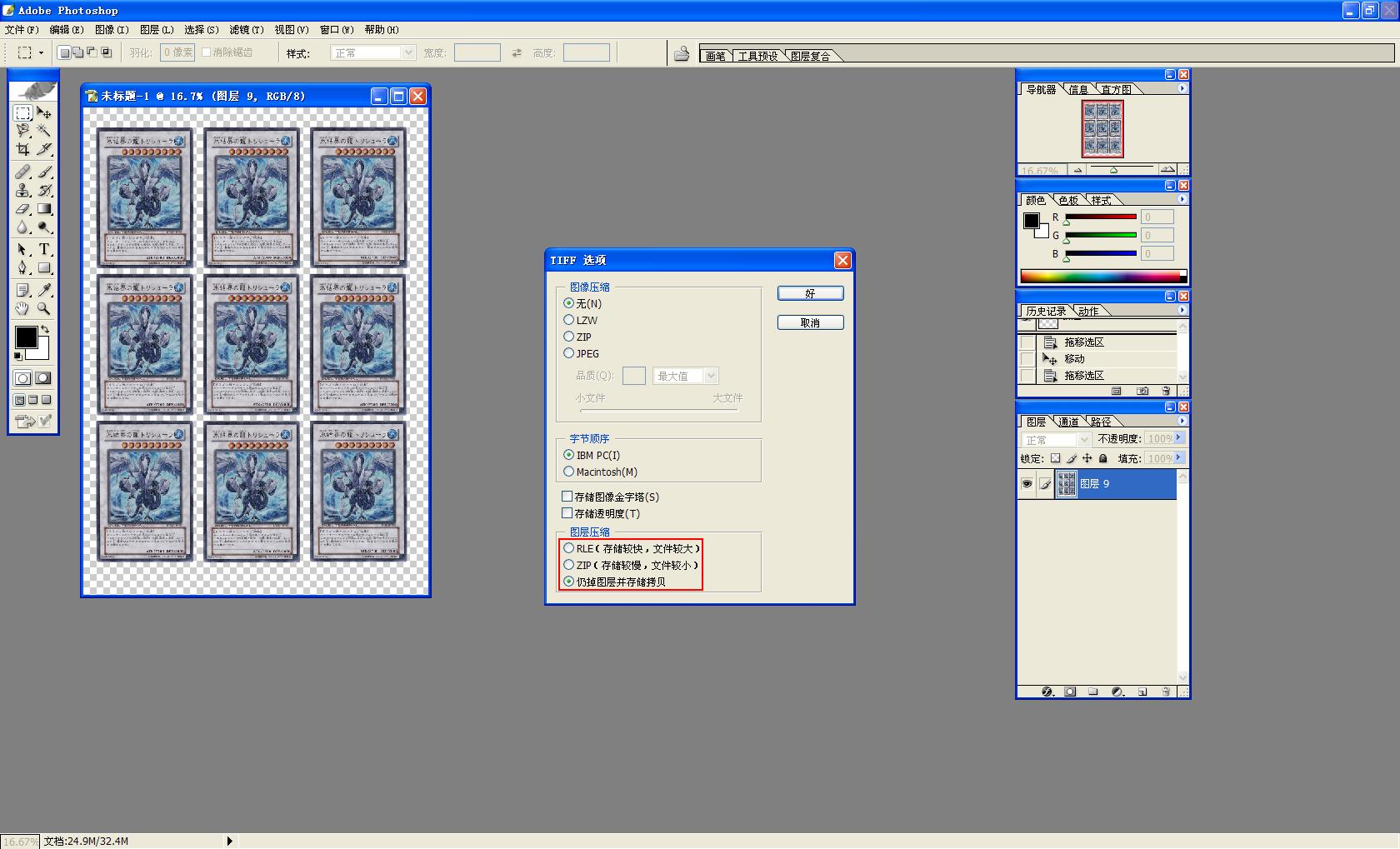The height and width of the screenshot is (849, 1400).
Task: Open the 样式 style dropdown in options bar
Action: click(x=373, y=52)
